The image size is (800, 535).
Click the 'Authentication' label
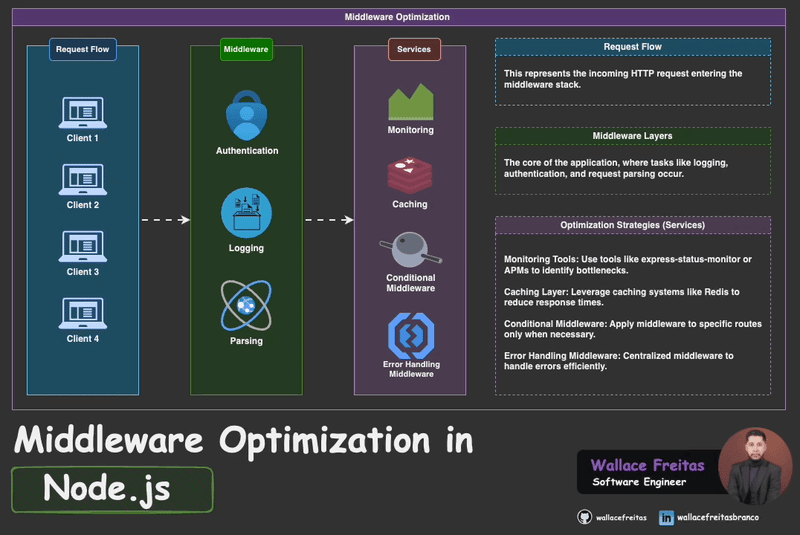pos(247,151)
